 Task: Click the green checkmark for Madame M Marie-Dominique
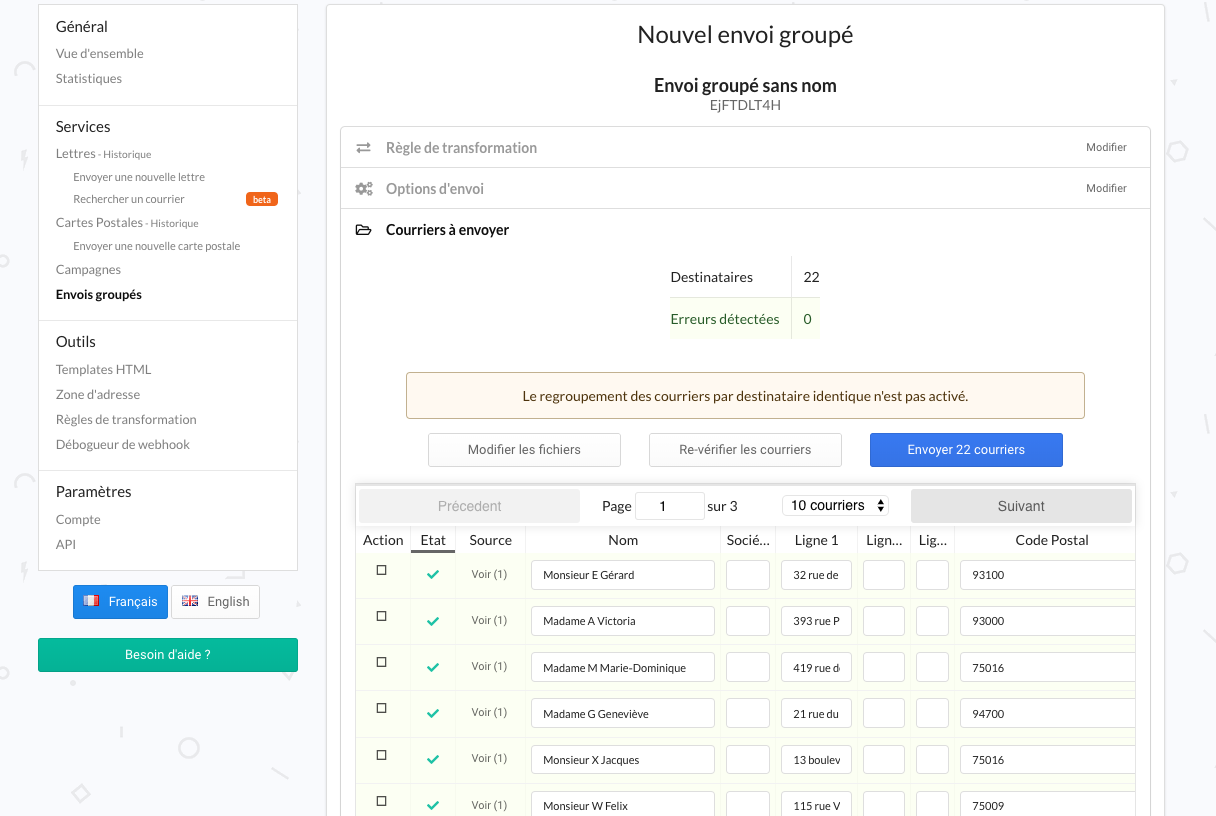(x=433, y=667)
